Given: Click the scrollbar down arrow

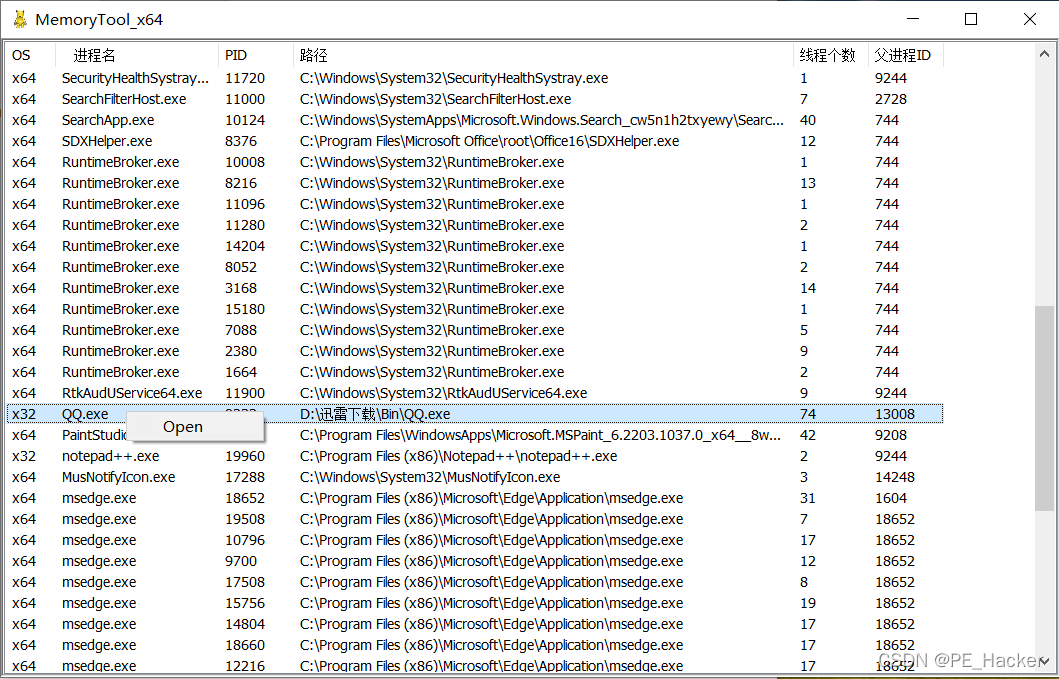Looking at the screenshot, I should click(x=1044, y=663).
